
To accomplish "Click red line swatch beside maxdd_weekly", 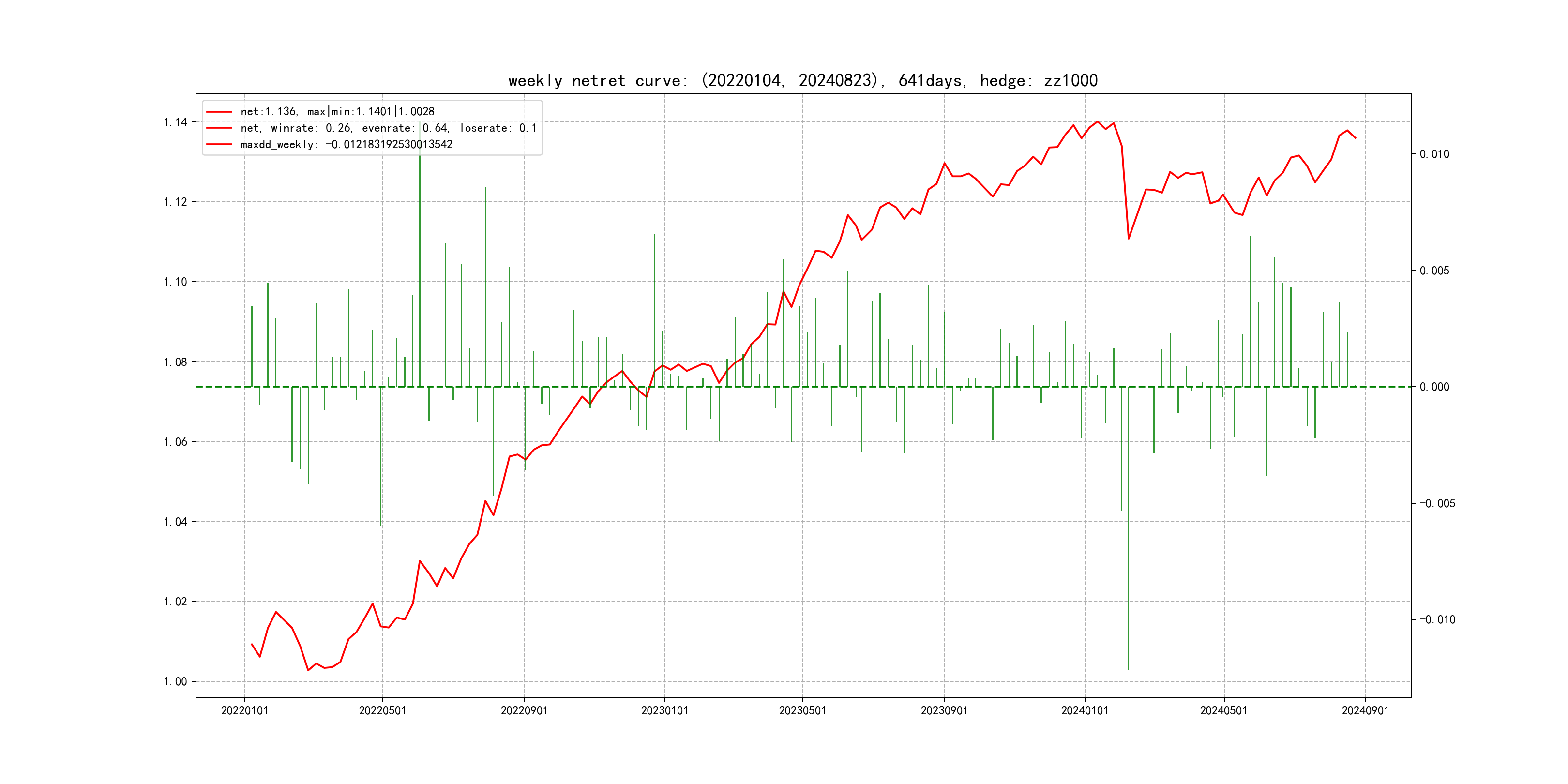I will [219, 144].
